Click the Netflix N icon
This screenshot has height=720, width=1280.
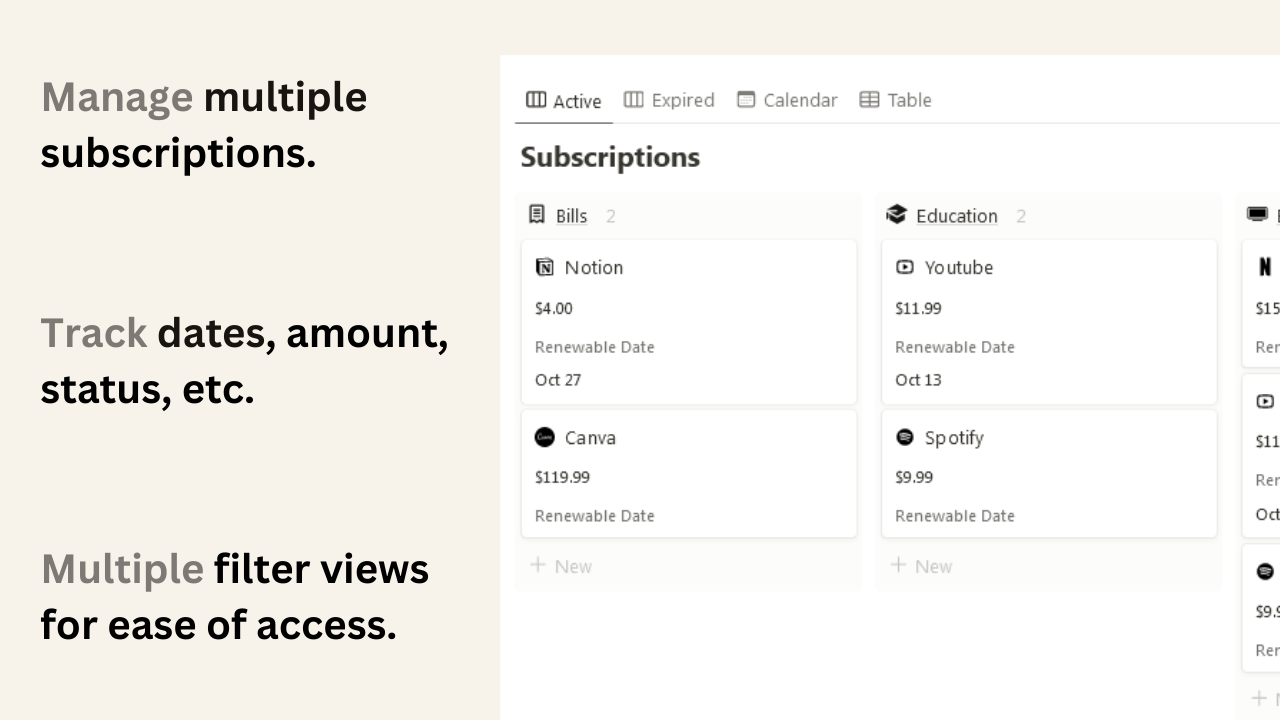click(x=1265, y=267)
